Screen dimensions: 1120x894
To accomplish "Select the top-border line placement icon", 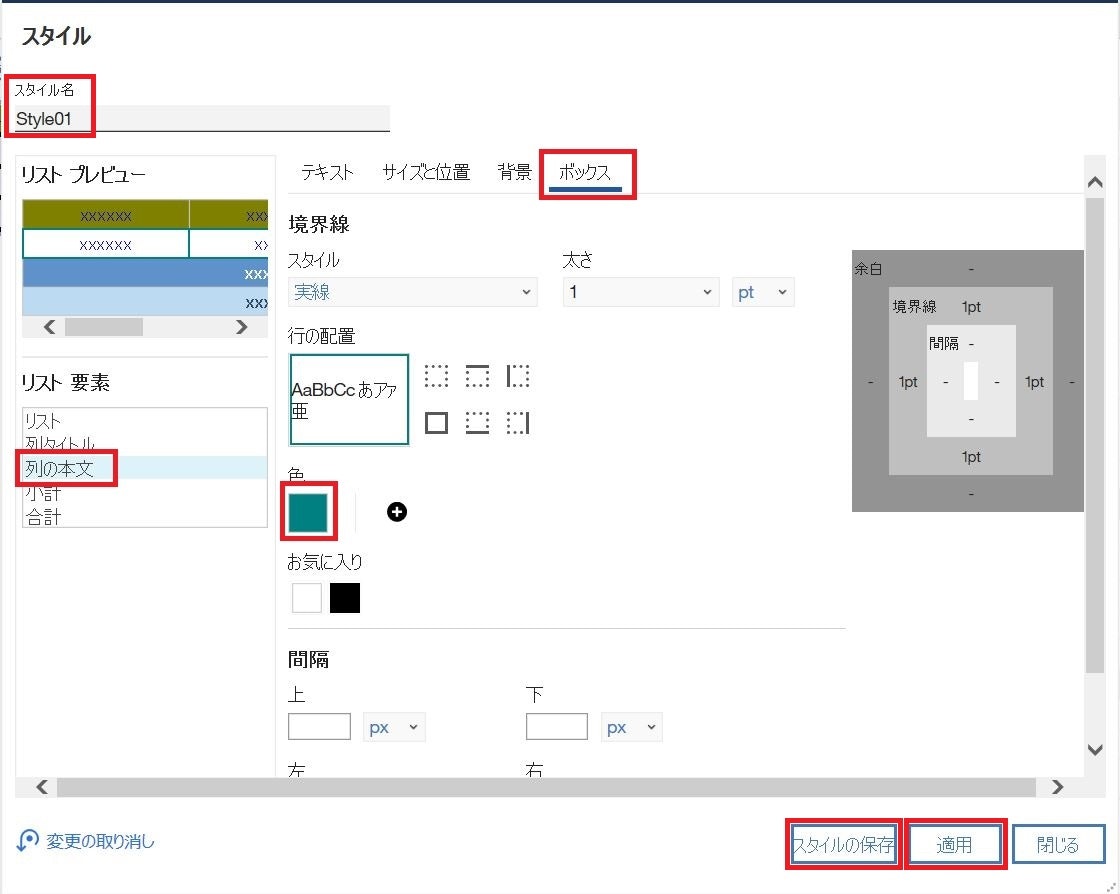I will point(477,376).
